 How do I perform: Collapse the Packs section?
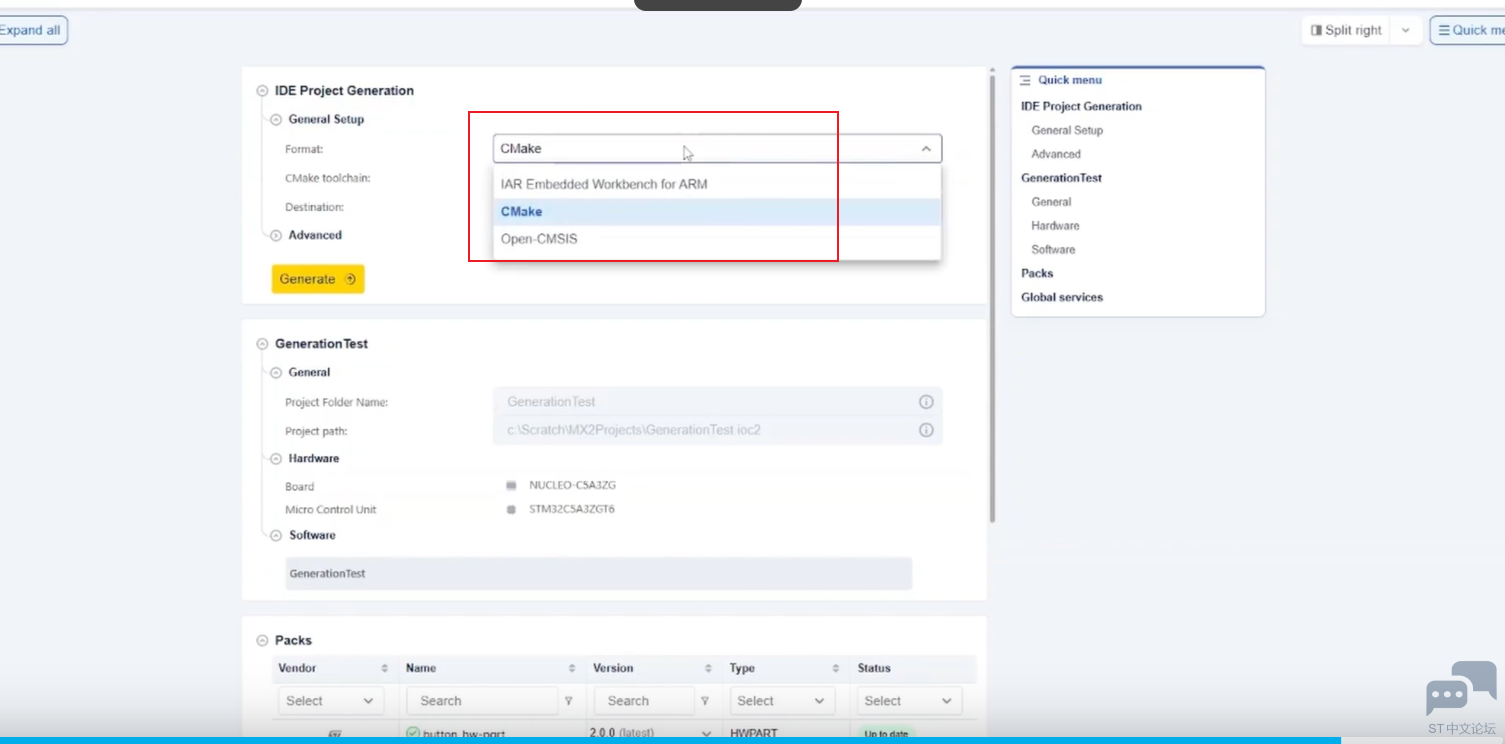tap(262, 641)
